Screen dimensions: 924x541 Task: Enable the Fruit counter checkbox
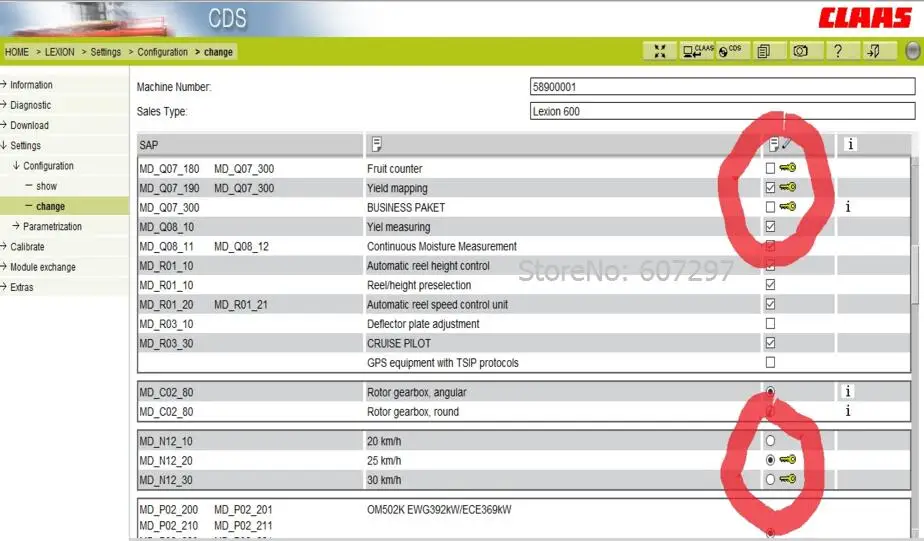pos(770,168)
